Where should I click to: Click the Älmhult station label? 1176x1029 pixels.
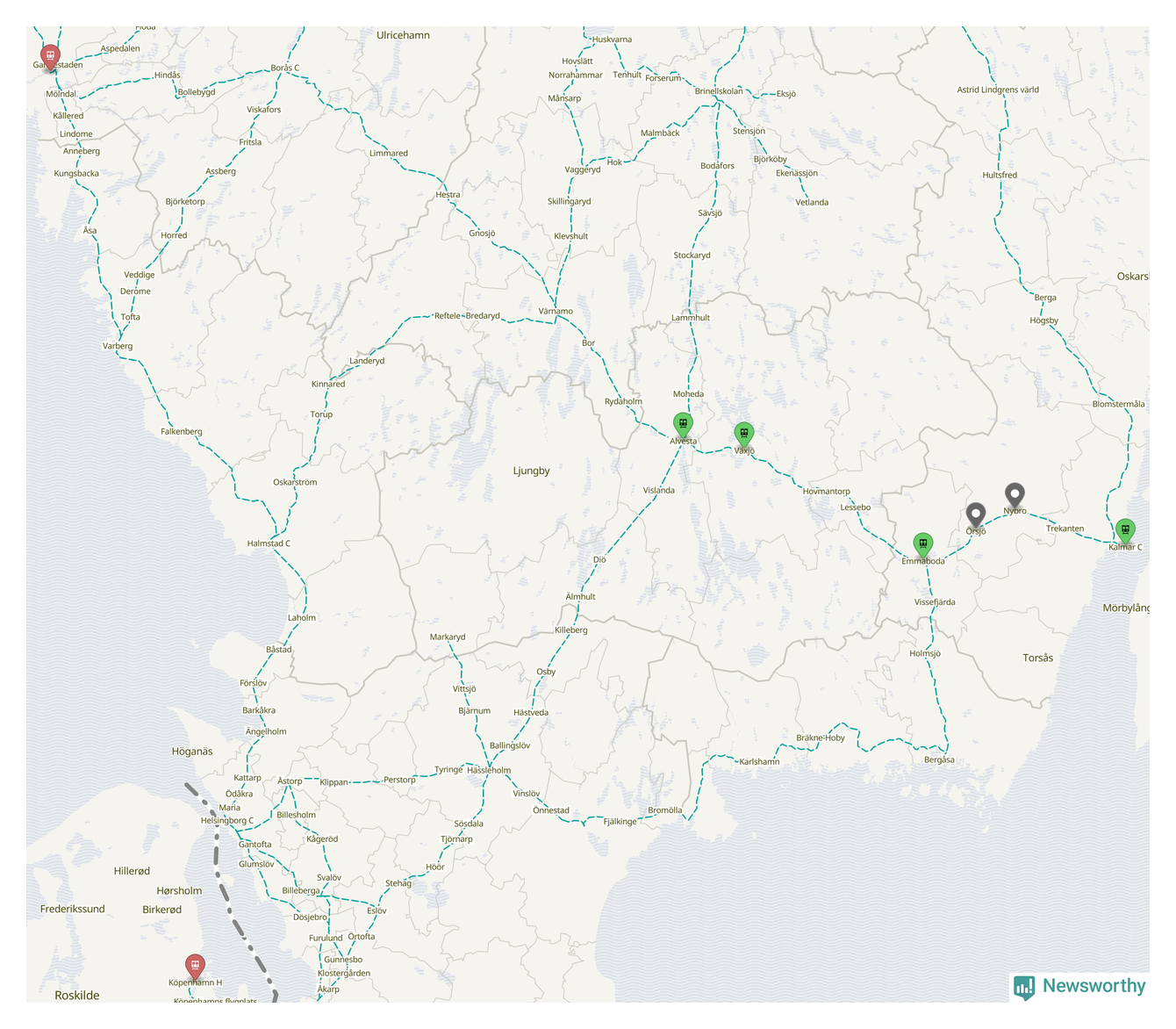point(580,596)
